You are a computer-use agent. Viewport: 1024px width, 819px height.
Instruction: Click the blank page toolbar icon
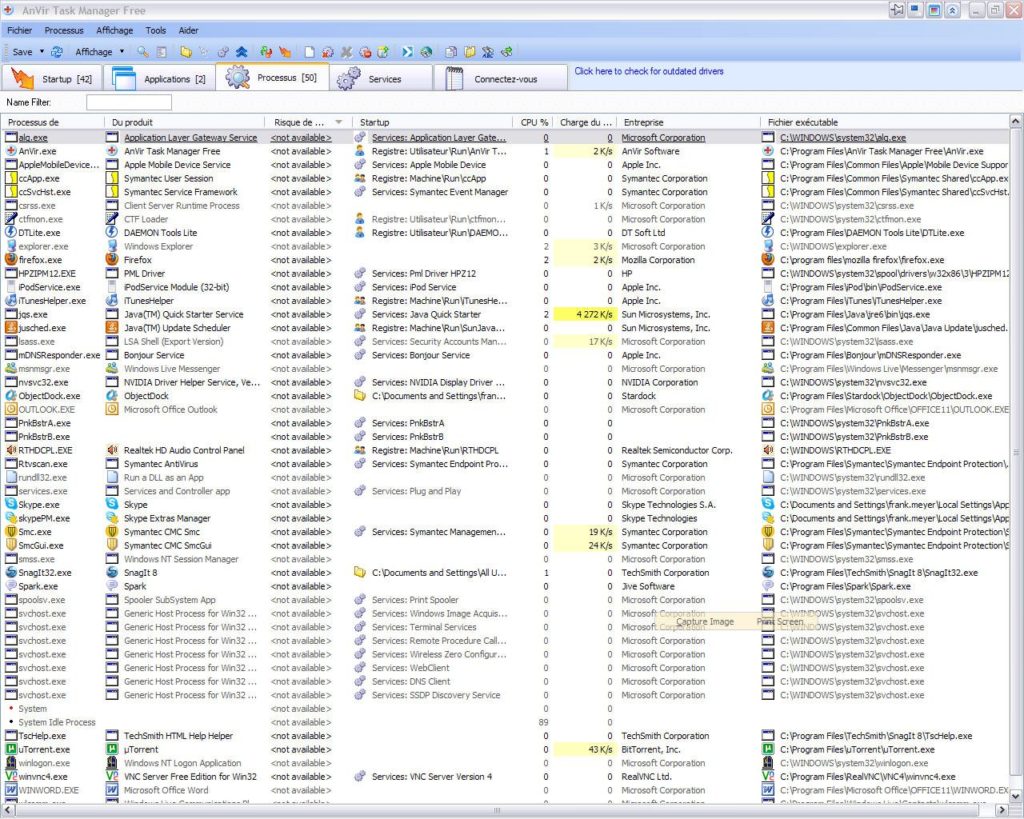tap(310, 52)
